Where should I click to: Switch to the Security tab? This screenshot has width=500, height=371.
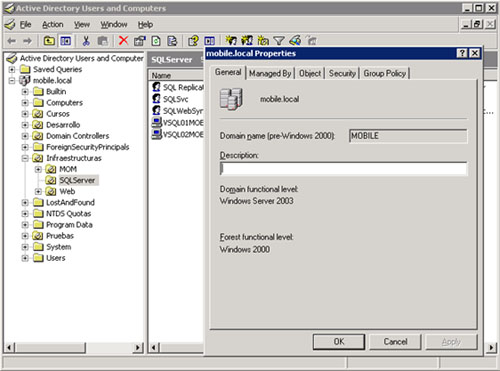point(342,73)
